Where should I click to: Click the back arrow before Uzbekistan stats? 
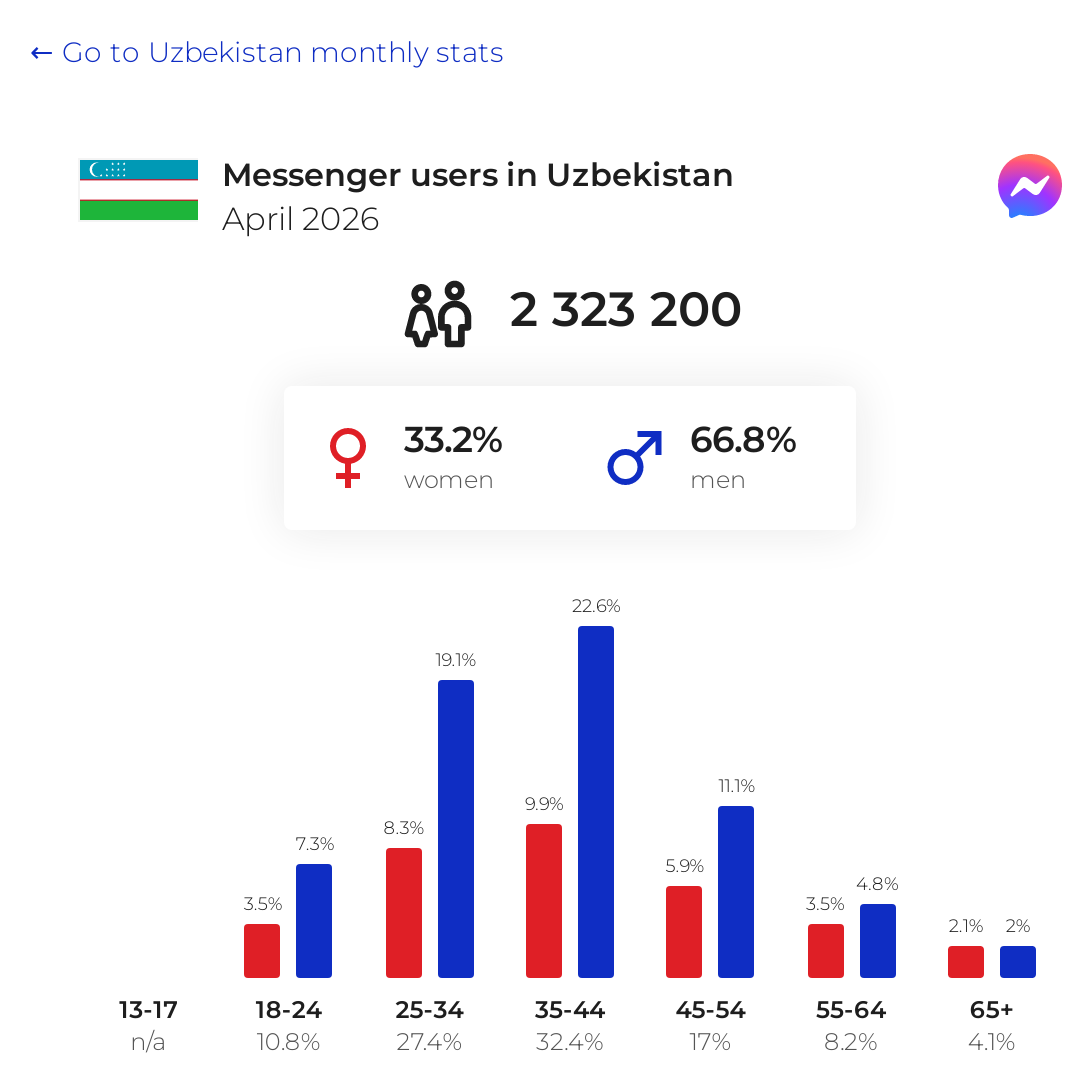click(41, 53)
